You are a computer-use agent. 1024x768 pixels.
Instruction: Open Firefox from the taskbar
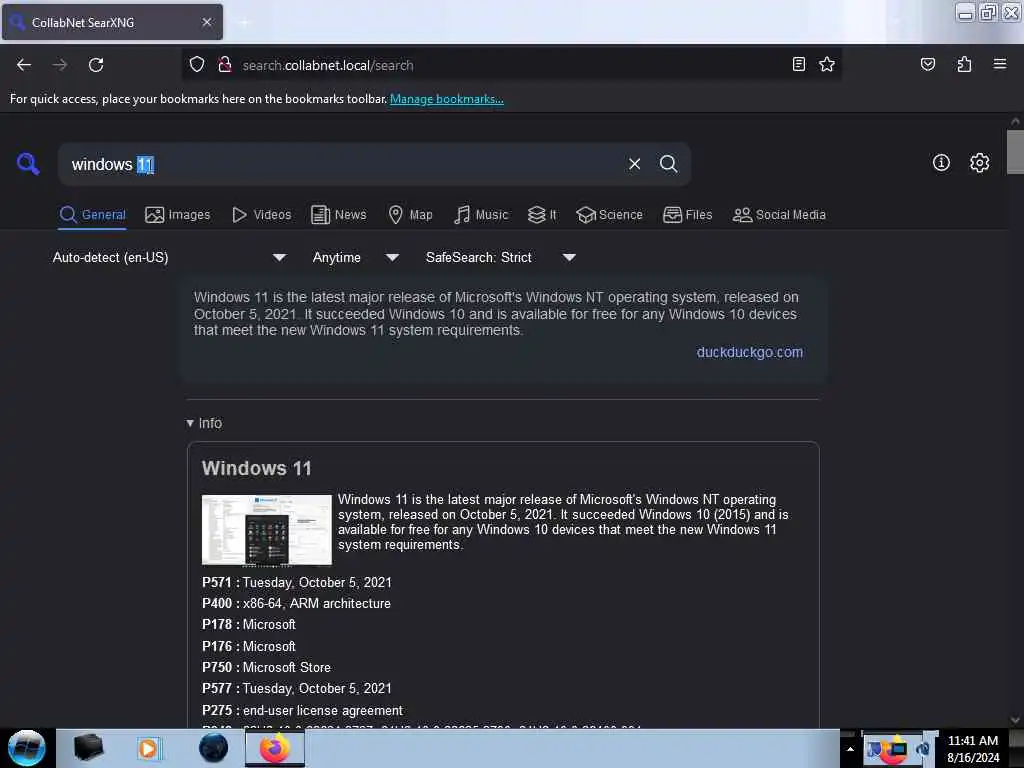[275, 748]
